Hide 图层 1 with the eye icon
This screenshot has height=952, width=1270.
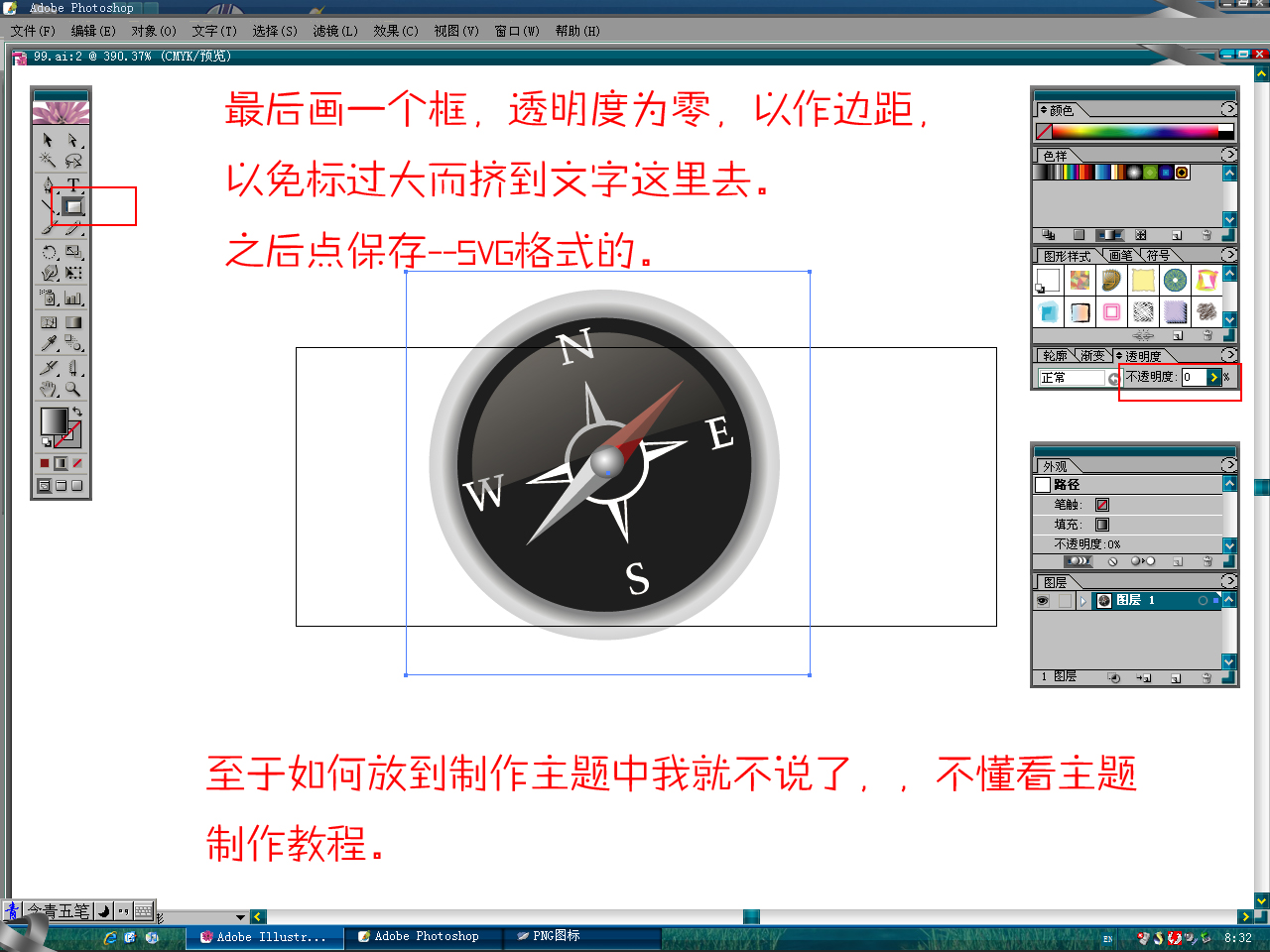[x=1043, y=601]
